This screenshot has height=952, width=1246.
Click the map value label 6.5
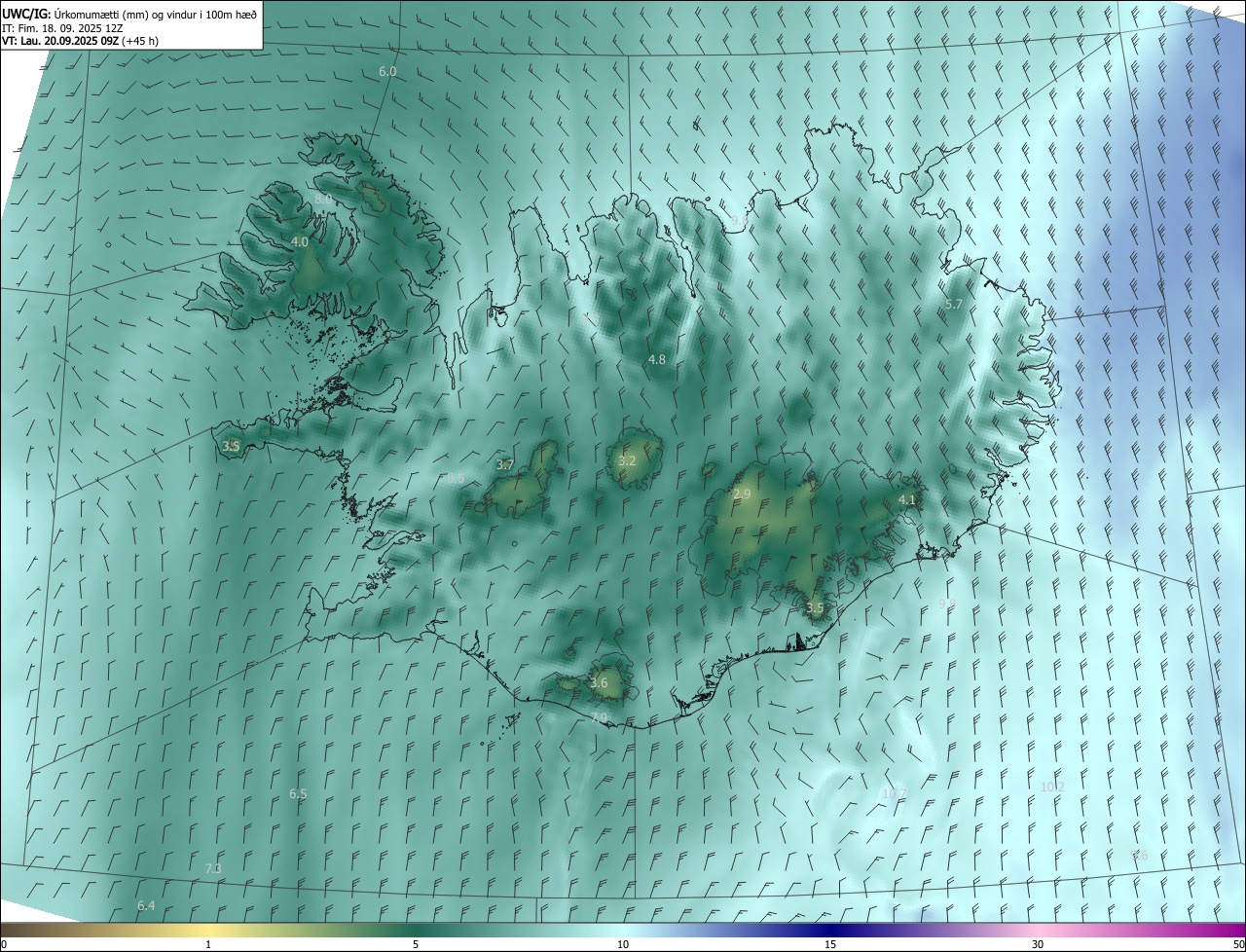(298, 794)
